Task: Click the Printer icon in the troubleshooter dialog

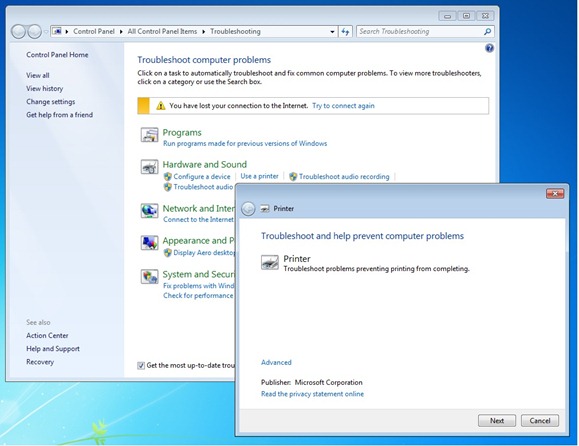Action: (x=270, y=263)
